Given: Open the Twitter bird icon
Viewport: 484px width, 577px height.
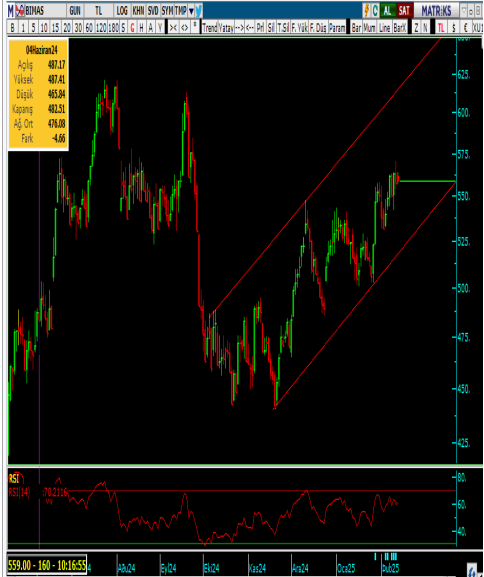Looking at the screenshot, I should tap(199, 11).
